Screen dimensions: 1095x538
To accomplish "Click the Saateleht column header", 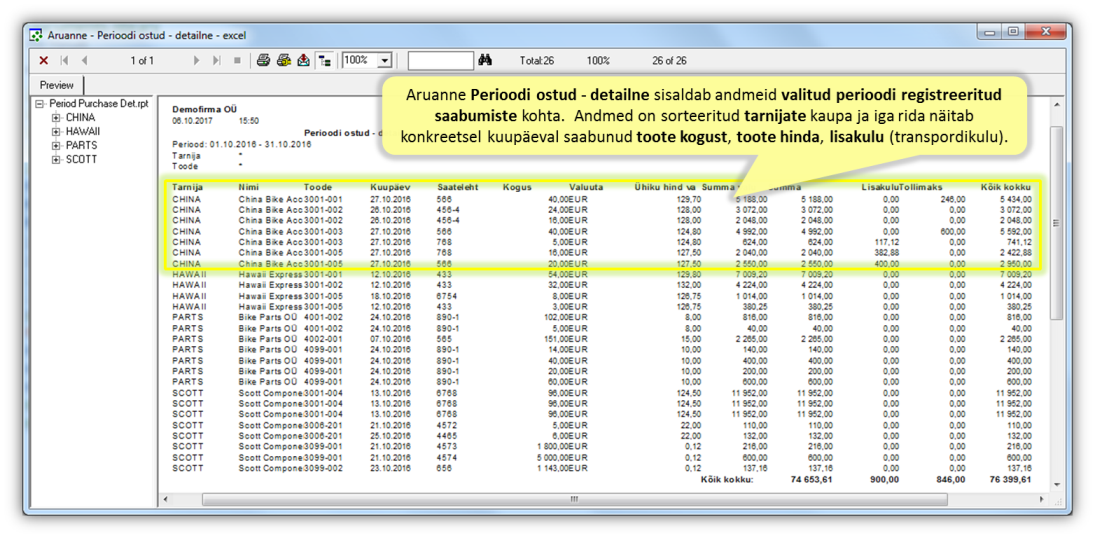I will tap(457, 187).
